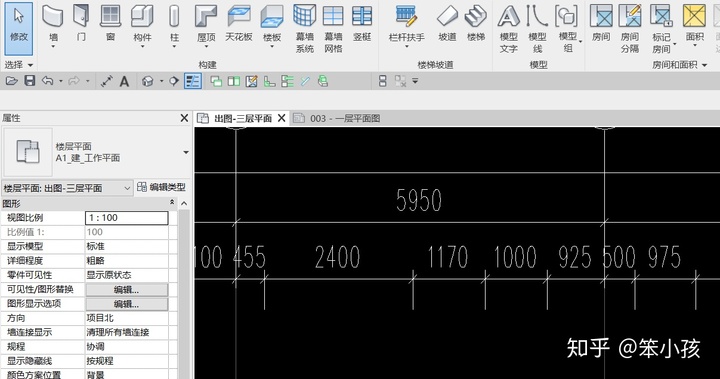The width and height of the screenshot is (720, 379).
Task: Click the 显示模型 value 标准
Action: click(x=96, y=246)
